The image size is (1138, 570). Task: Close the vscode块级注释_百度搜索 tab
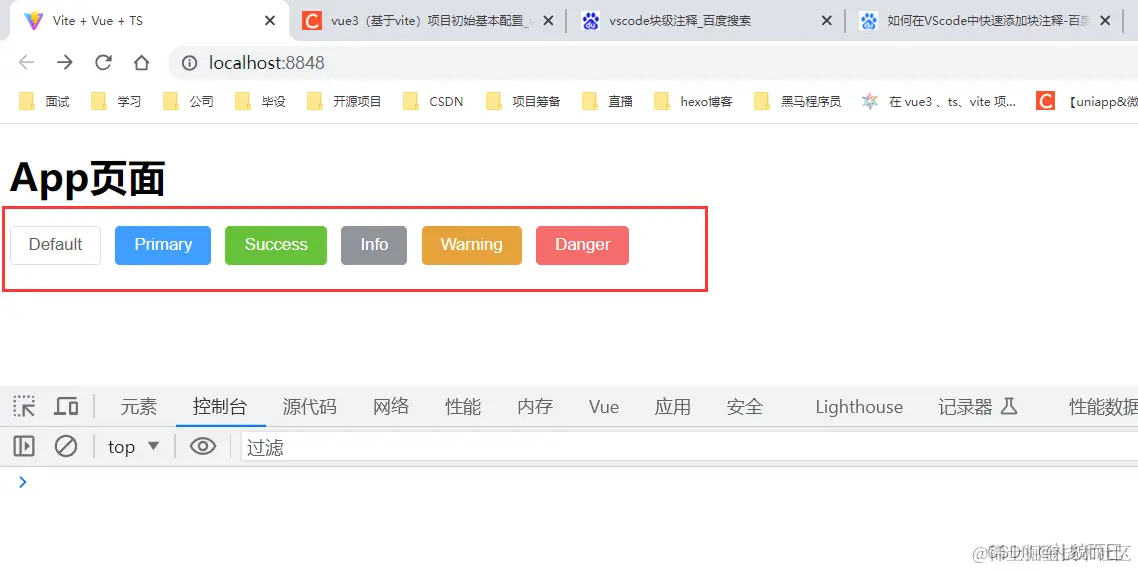827,21
